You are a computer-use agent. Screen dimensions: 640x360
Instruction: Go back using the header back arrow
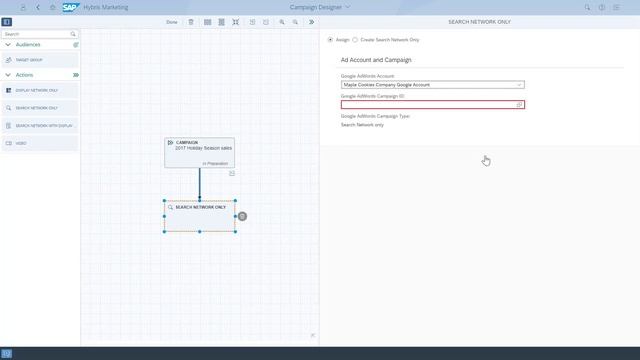click(x=38, y=7)
